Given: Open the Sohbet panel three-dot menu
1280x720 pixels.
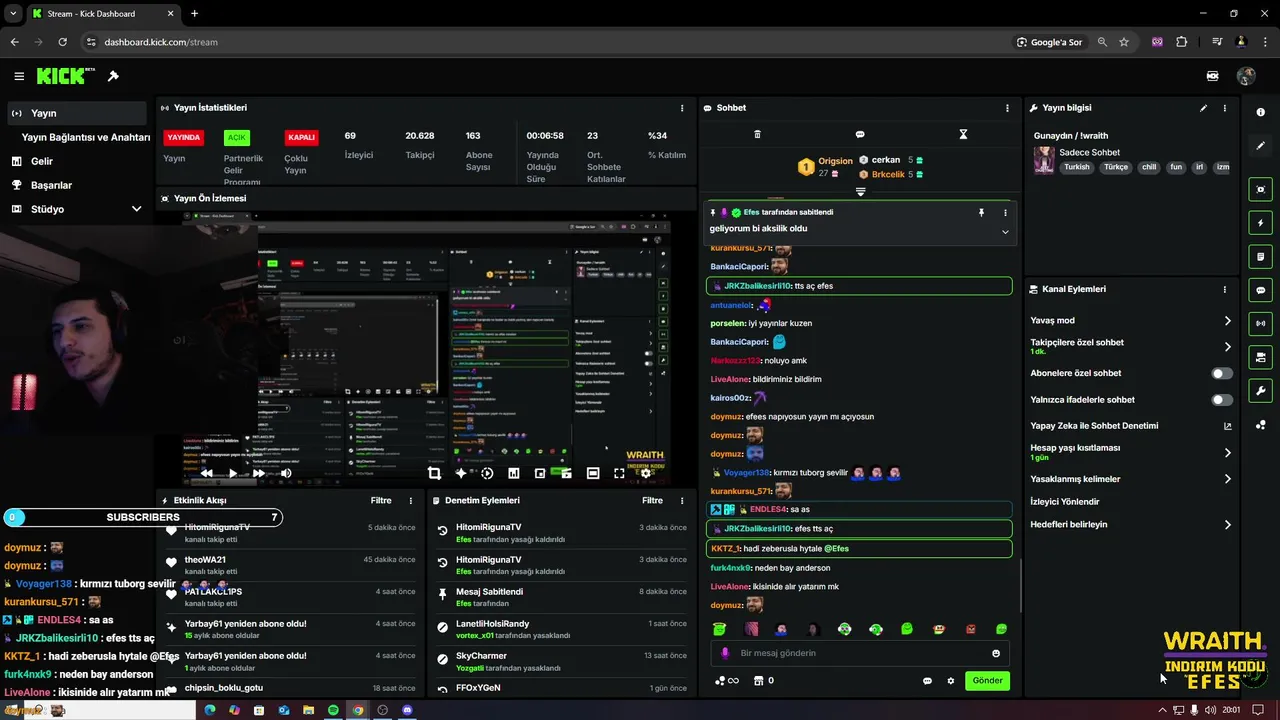Looking at the screenshot, I should coord(1007,108).
